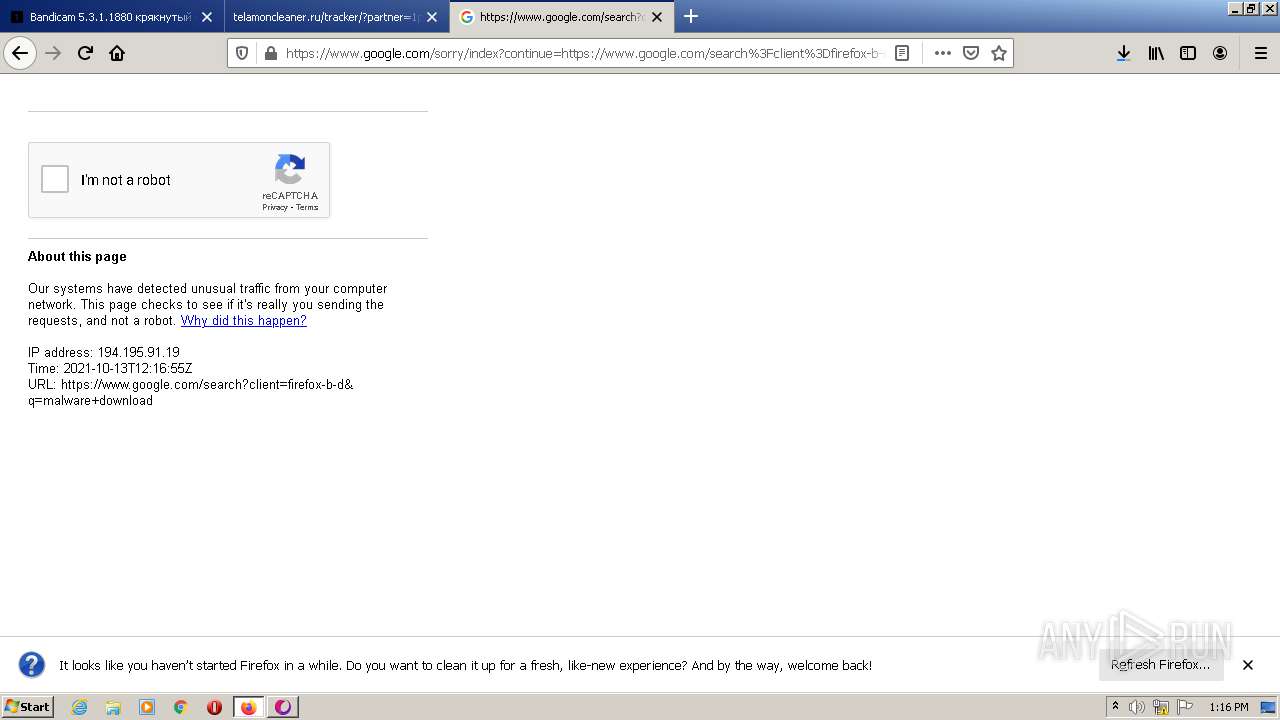The height and width of the screenshot is (720, 1280).
Task: Open Windows Media Player from taskbar
Action: coord(147,707)
